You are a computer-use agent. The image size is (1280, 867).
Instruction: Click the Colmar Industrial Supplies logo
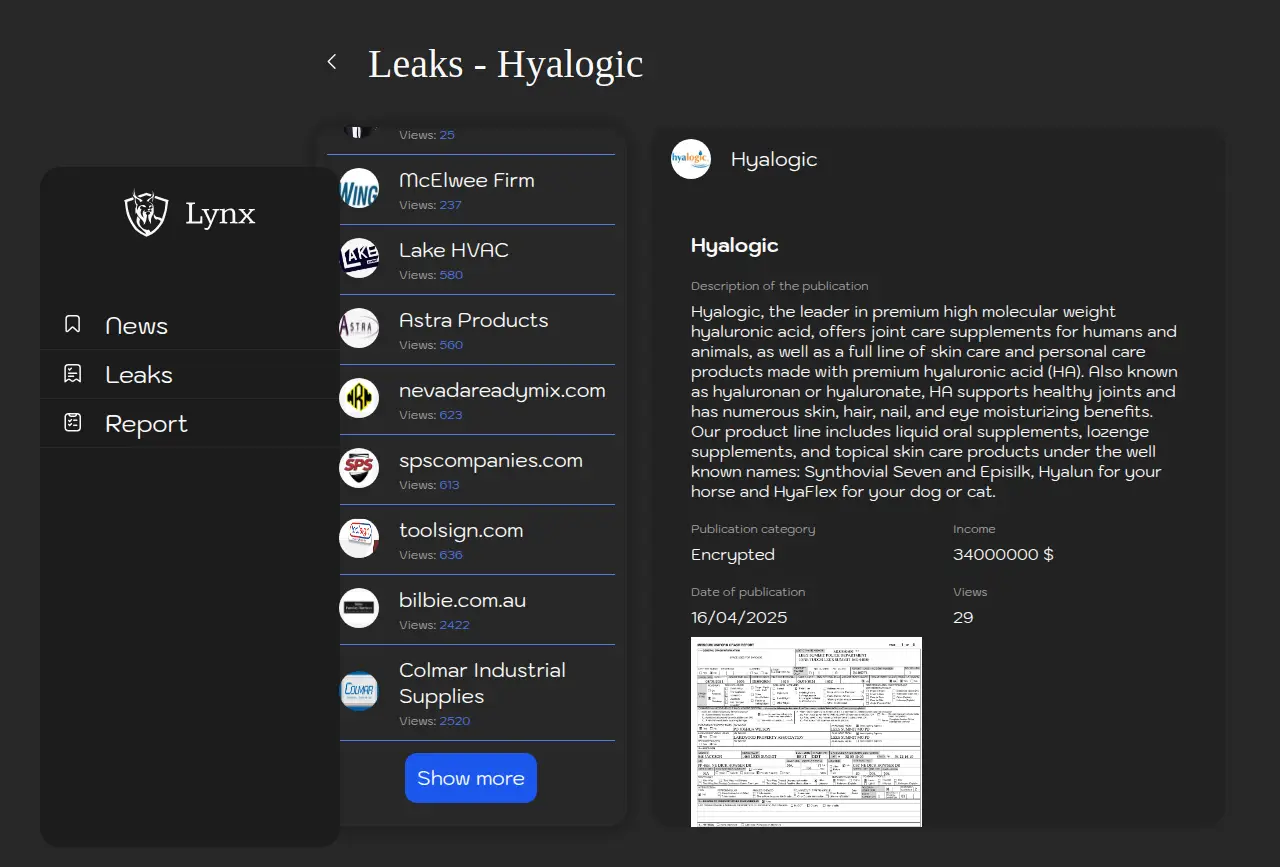pyautogui.click(x=359, y=691)
